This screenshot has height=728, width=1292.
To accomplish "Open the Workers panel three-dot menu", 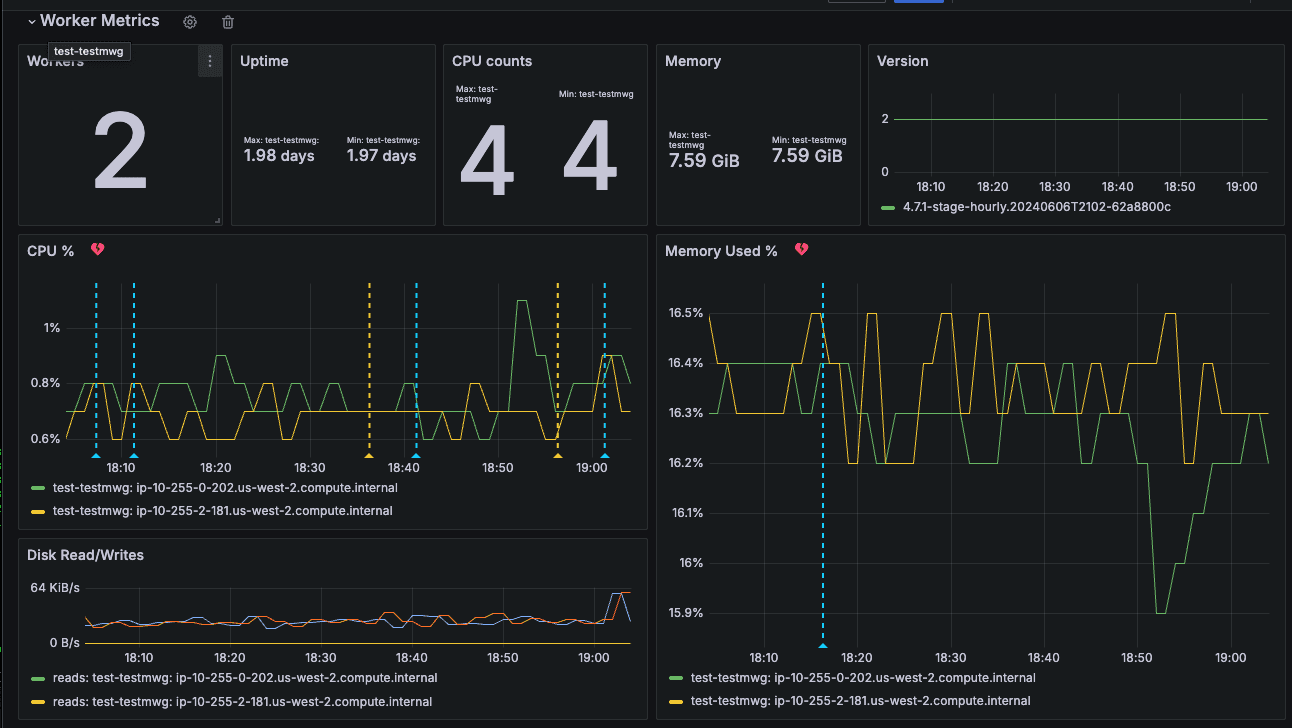I will click(209, 61).
